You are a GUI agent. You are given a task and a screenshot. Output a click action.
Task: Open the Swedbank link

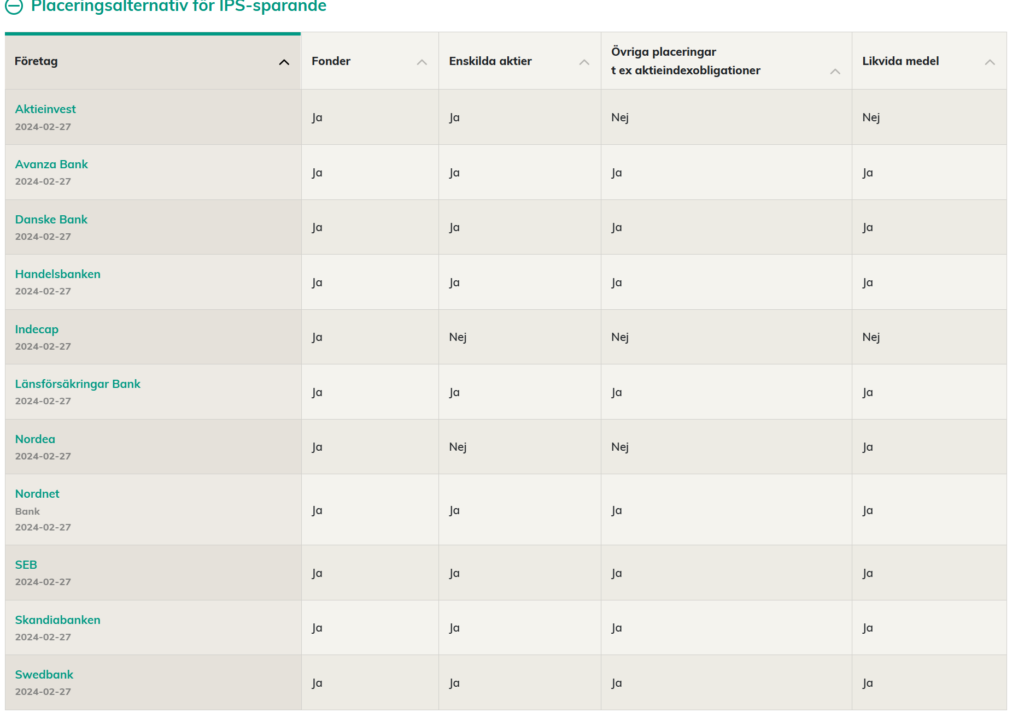coord(44,675)
